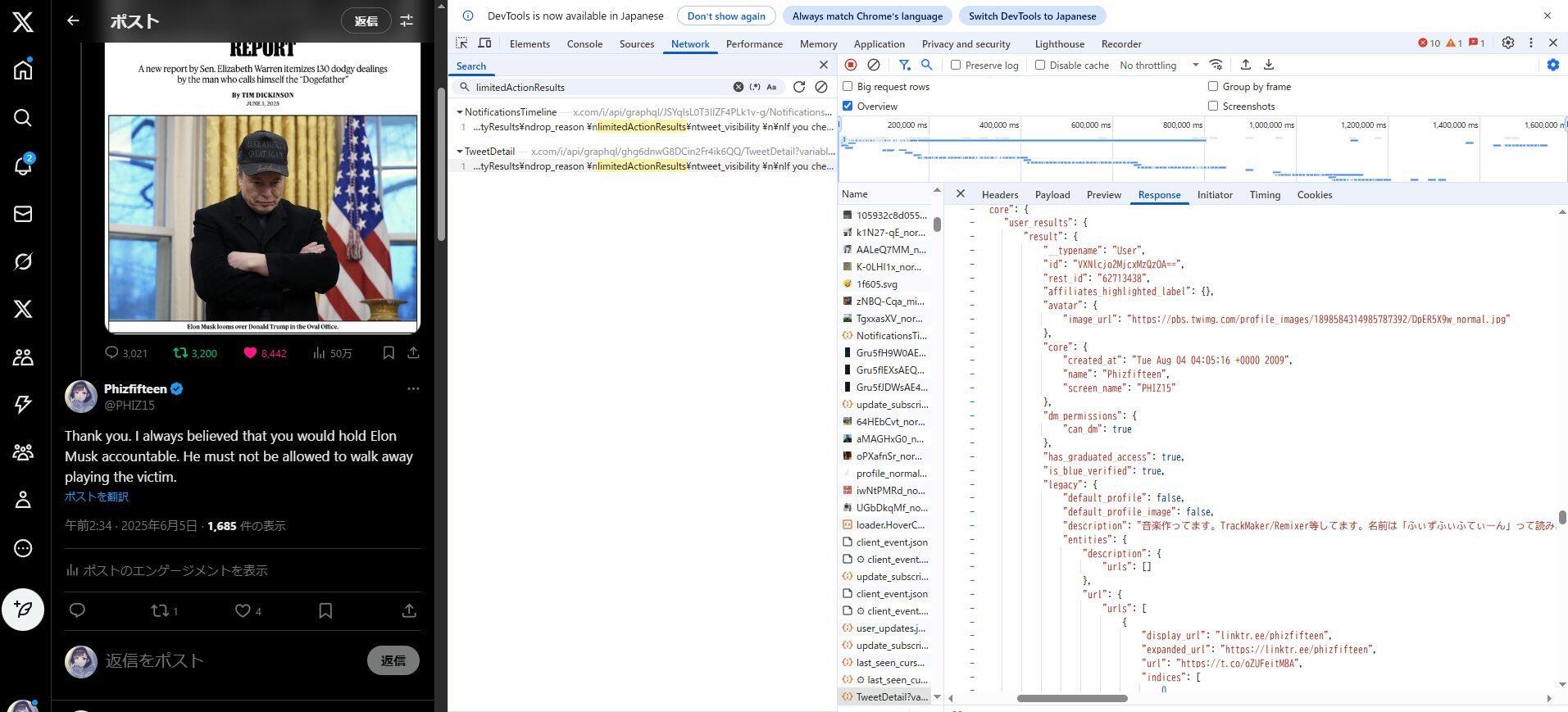This screenshot has height=712, width=1568.
Task: Enable the Screenshots checkbox
Action: [1213, 106]
